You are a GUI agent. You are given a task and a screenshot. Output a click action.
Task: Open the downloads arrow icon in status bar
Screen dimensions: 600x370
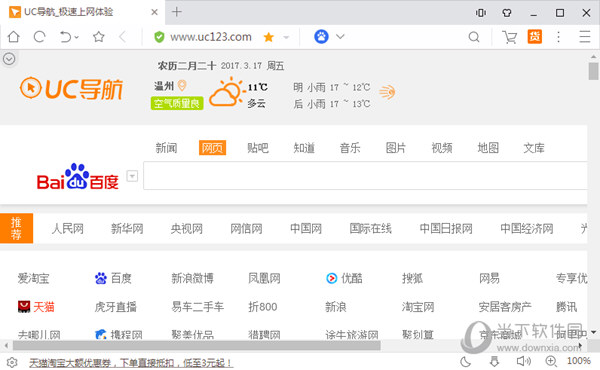[494, 361]
